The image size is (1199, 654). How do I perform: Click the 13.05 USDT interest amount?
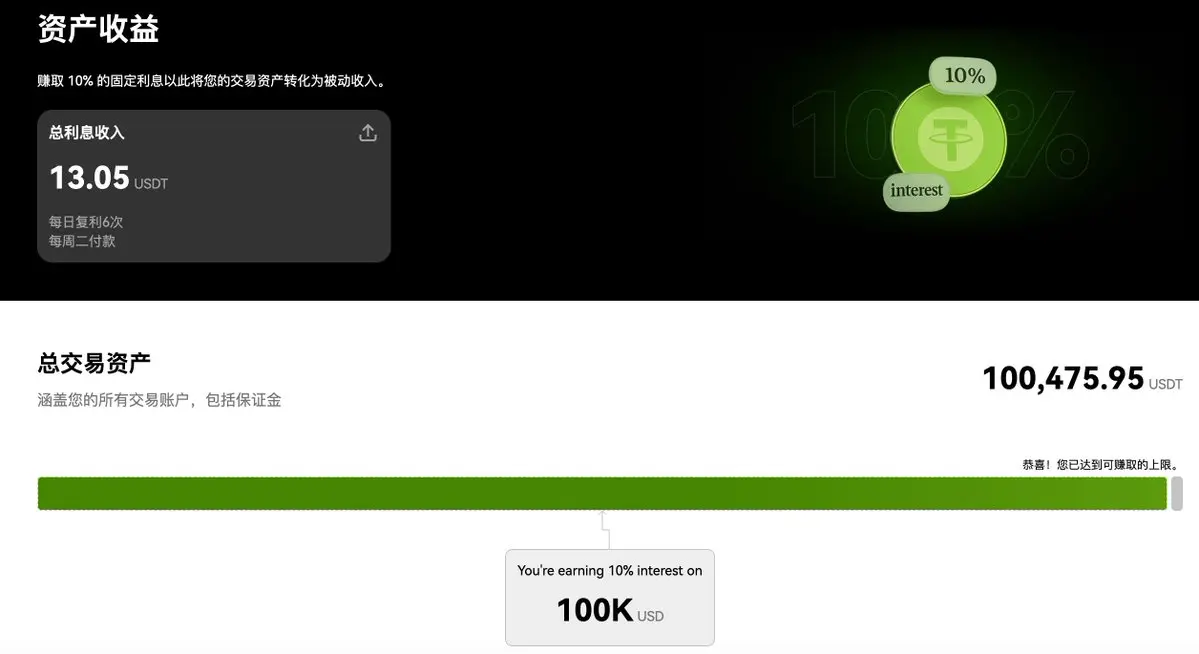(108, 178)
